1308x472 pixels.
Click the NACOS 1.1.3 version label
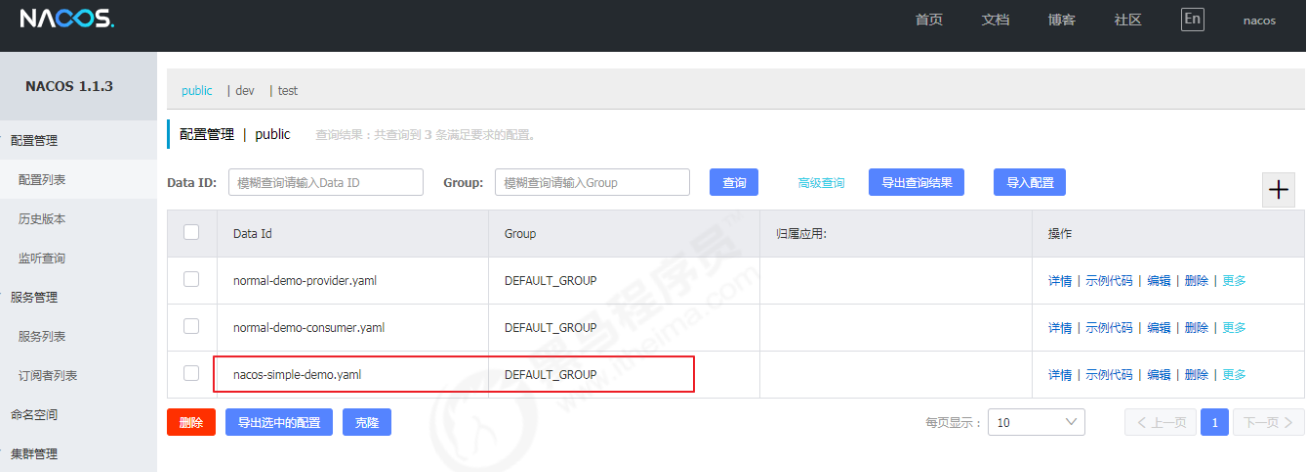(x=69, y=86)
